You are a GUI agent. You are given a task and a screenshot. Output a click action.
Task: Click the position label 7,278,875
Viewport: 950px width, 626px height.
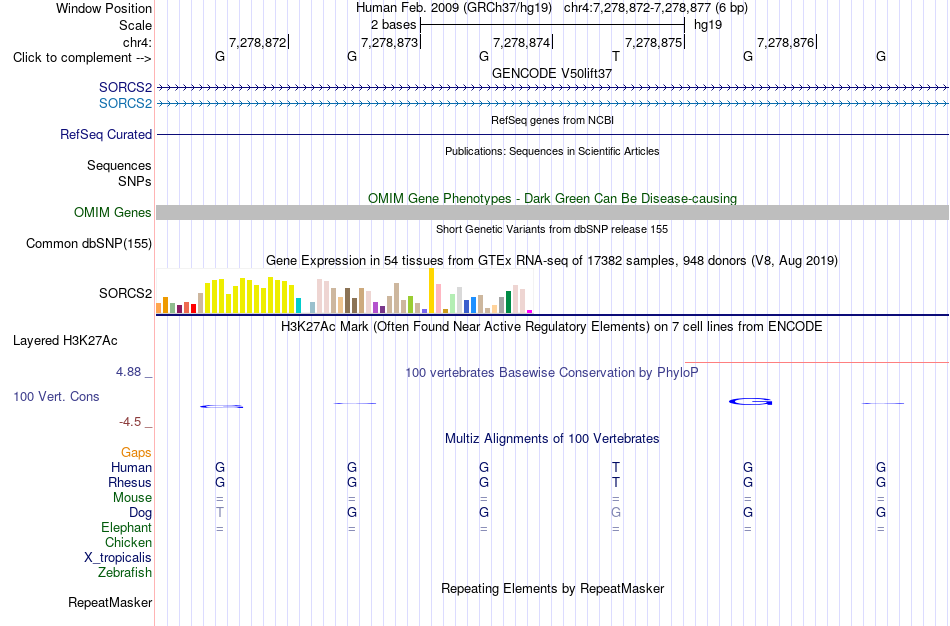pos(653,42)
